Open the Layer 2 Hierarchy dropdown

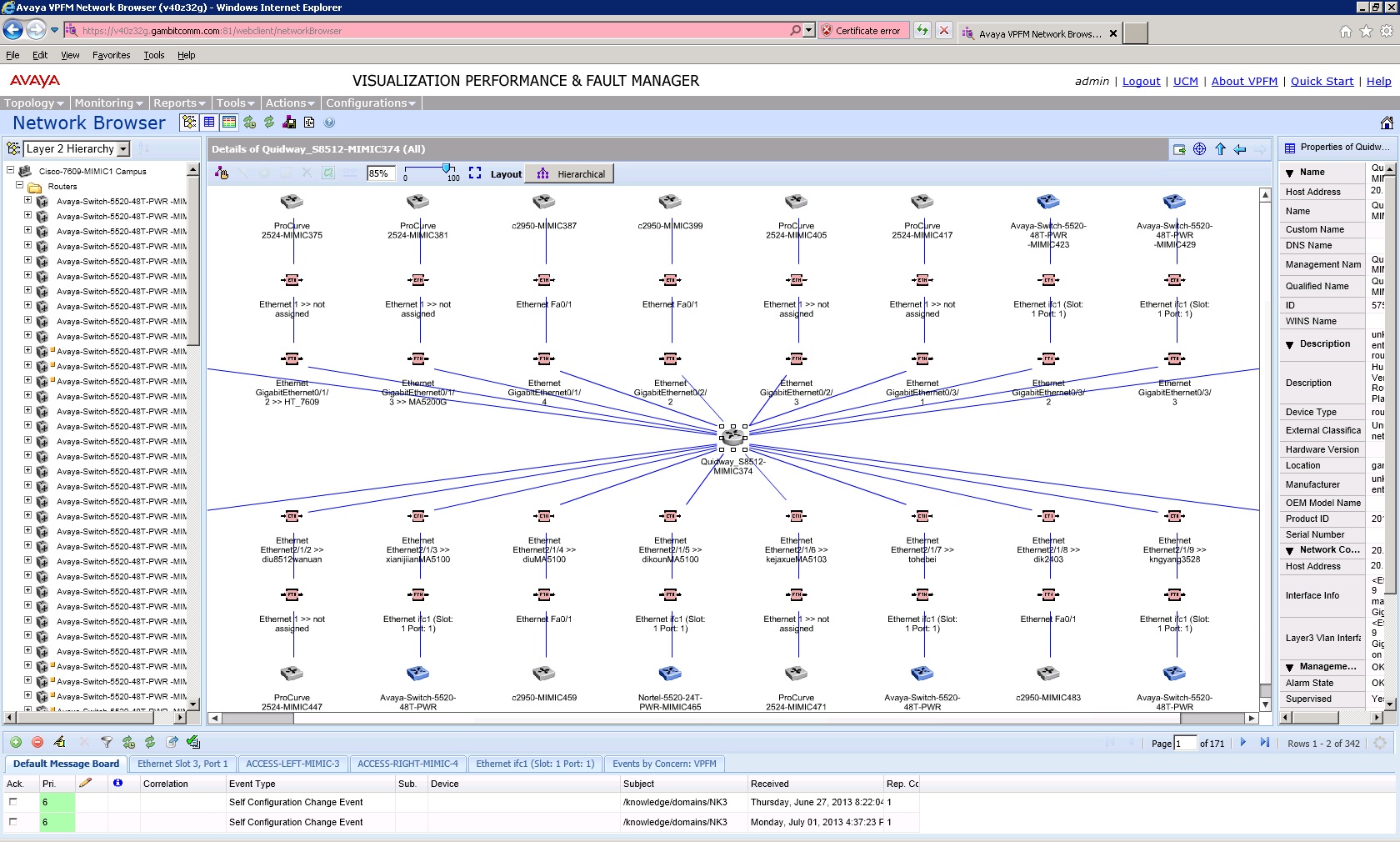[123, 149]
